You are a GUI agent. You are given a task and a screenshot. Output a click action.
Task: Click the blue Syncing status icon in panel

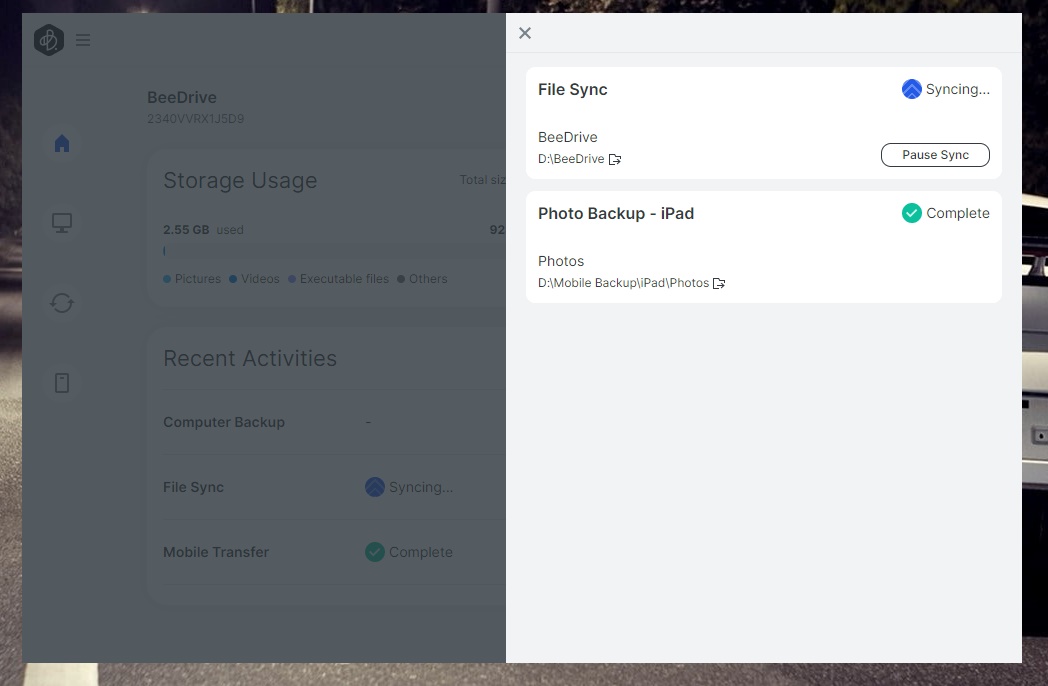(x=911, y=89)
